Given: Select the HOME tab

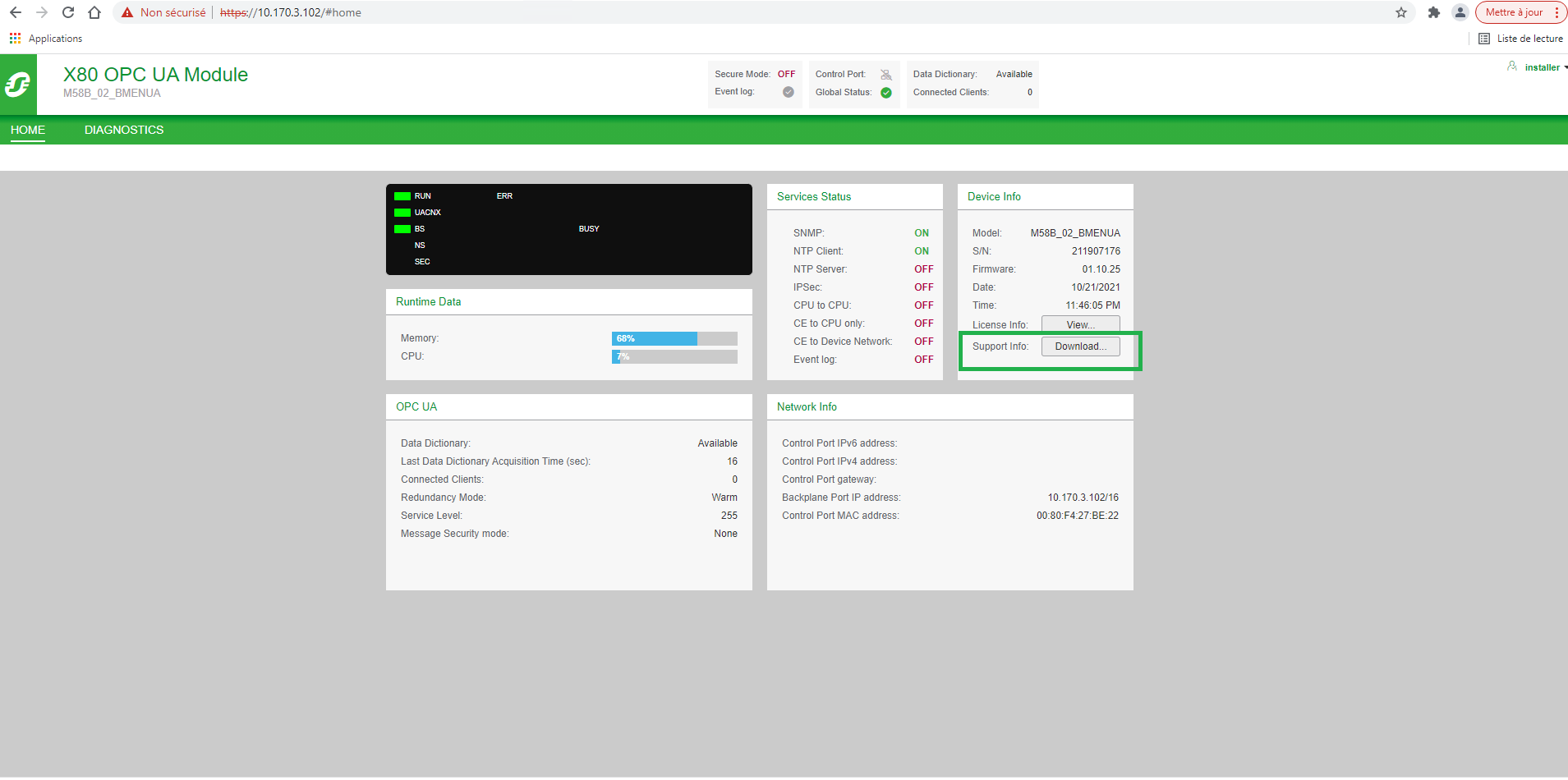Looking at the screenshot, I should [28, 130].
